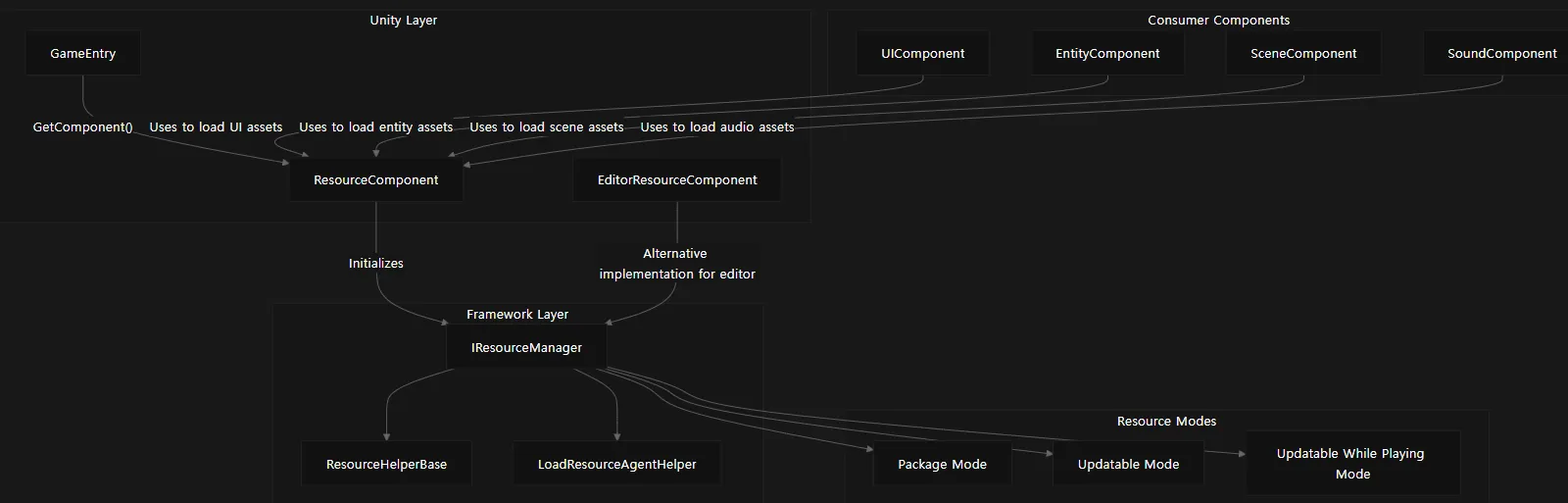Select the SoundComponent node
Image resolution: width=1568 pixels, height=503 pixels.
pyautogui.click(x=1501, y=54)
